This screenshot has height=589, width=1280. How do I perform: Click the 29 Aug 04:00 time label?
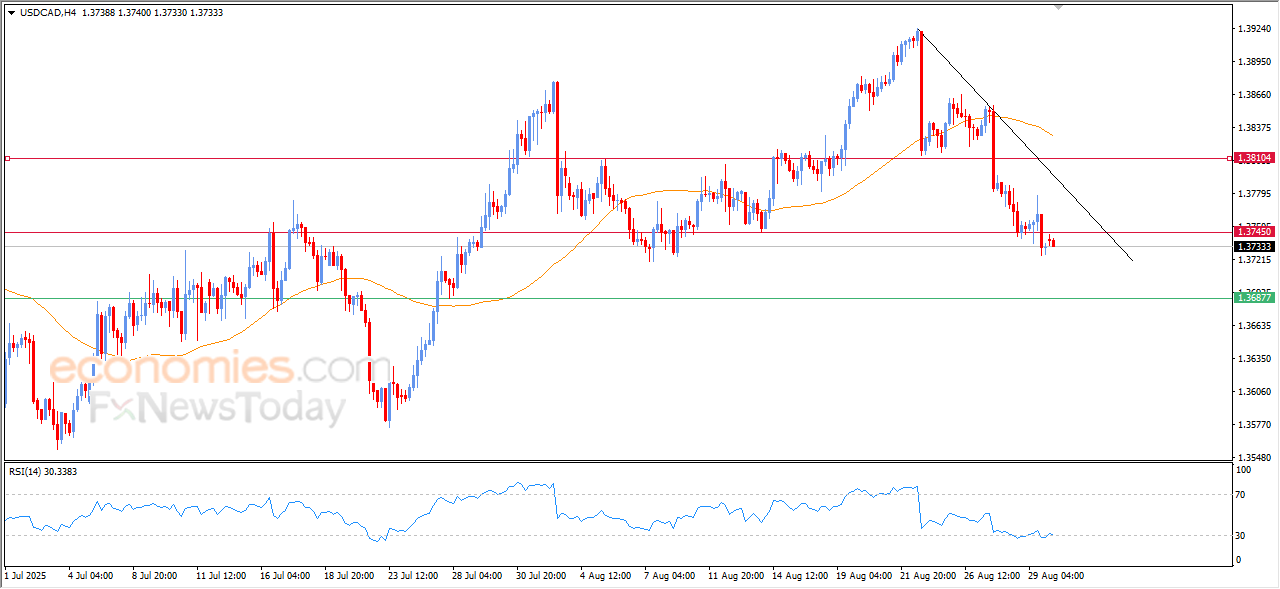(1056, 576)
